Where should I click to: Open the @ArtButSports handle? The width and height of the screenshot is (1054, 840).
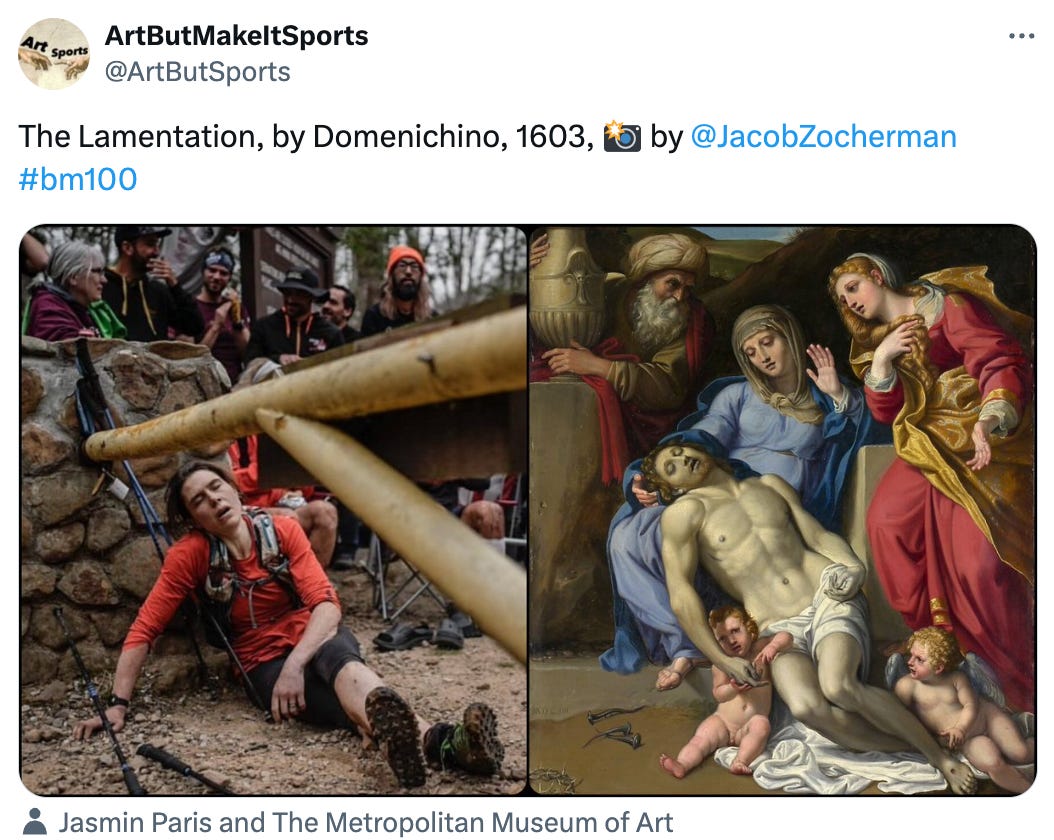198,72
